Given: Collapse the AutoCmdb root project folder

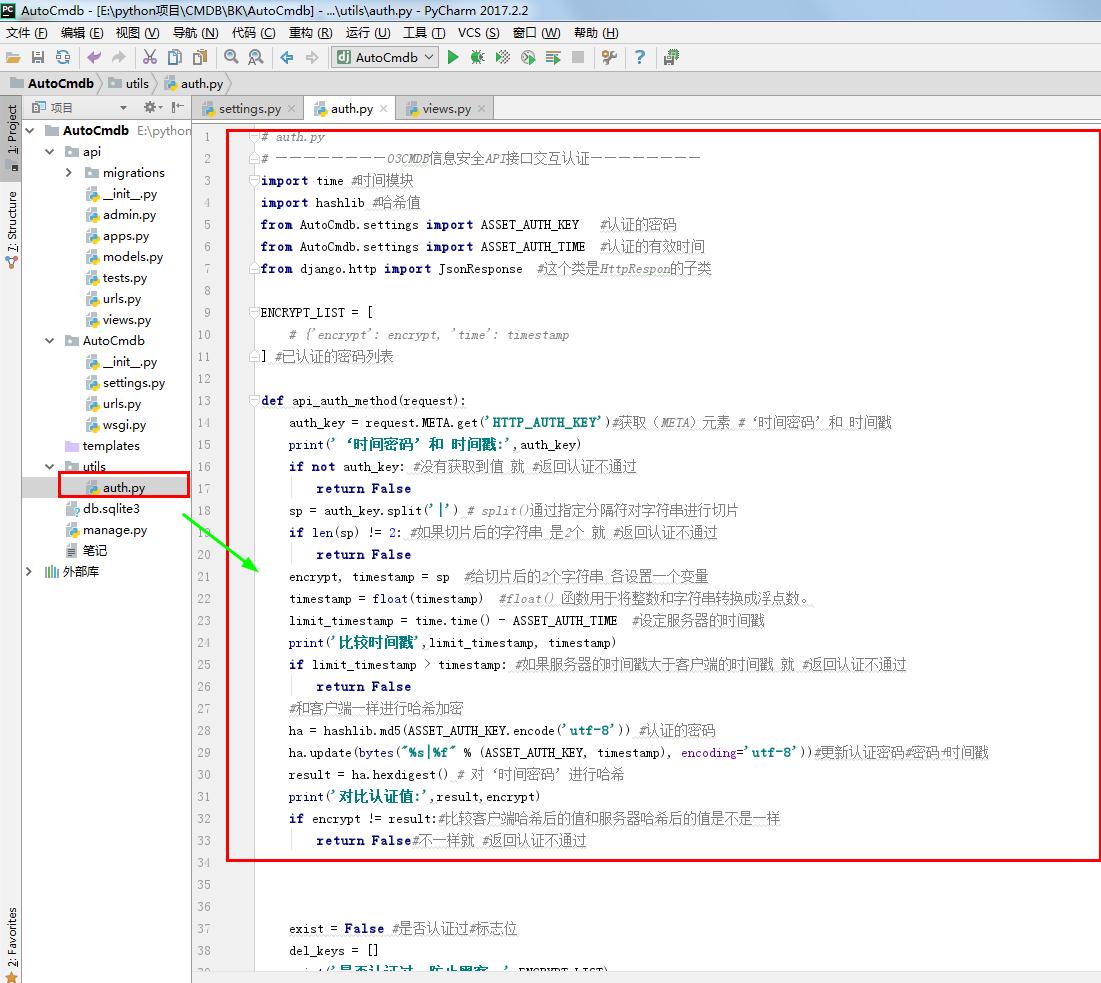Looking at the screenshot, I should click(x=30, y=131).
